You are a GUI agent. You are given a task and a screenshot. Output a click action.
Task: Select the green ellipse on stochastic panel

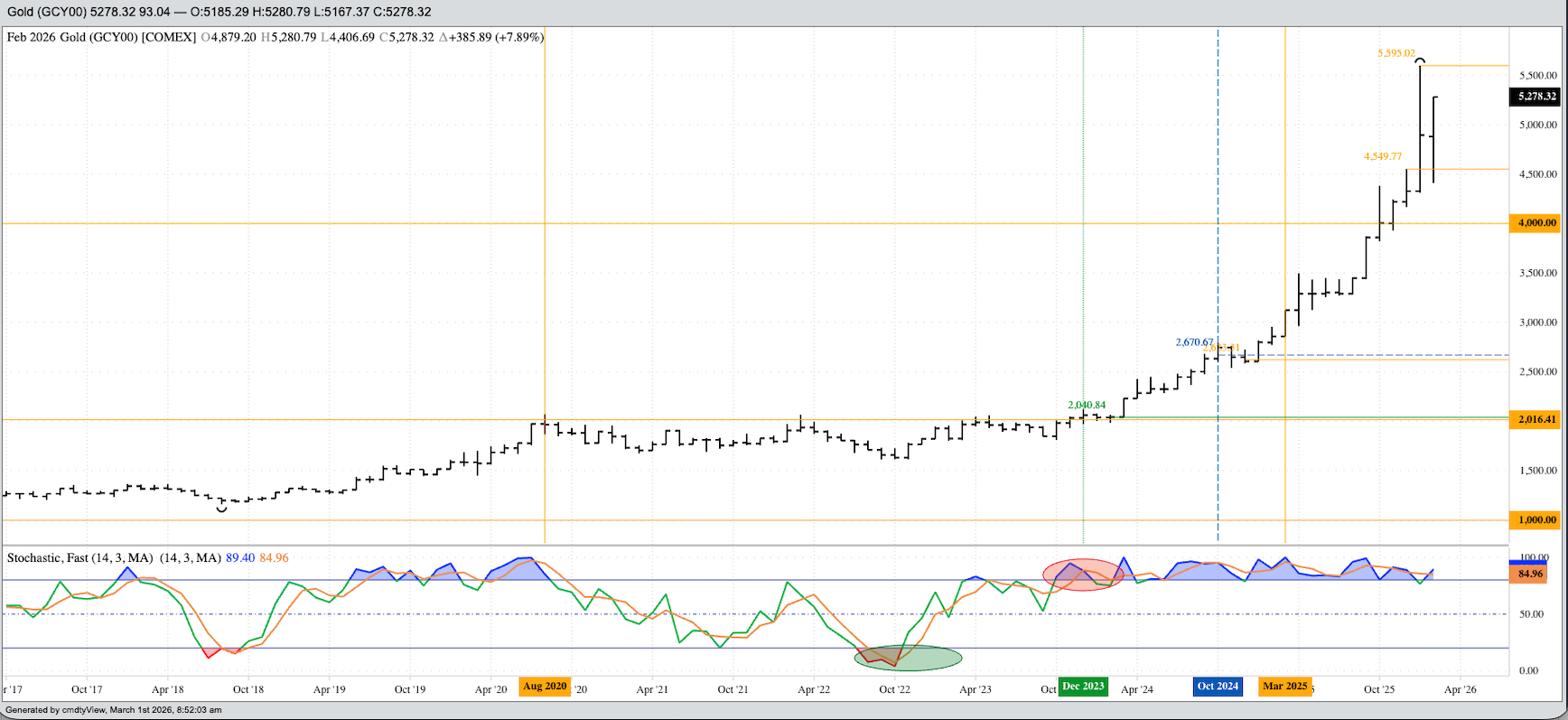click(x=908, y=658)
